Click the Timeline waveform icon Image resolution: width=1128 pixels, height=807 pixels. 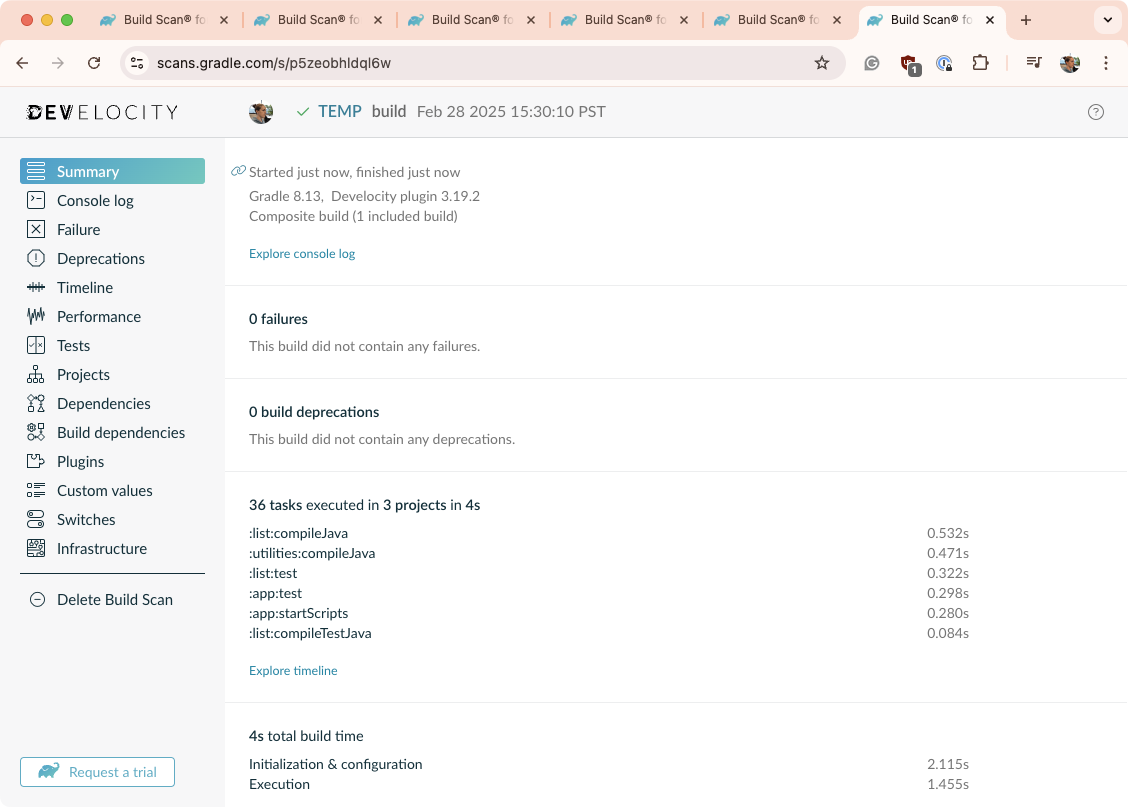coord(36,287)
